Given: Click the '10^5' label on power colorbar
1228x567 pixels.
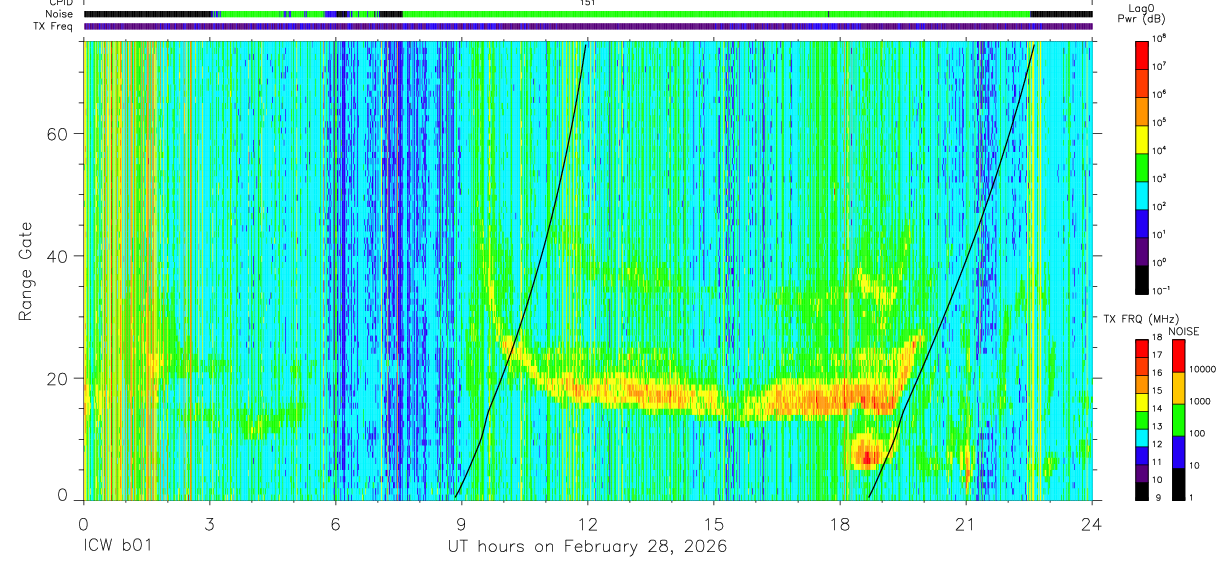Looking at the screenshot, I should tap(1160, 121).
